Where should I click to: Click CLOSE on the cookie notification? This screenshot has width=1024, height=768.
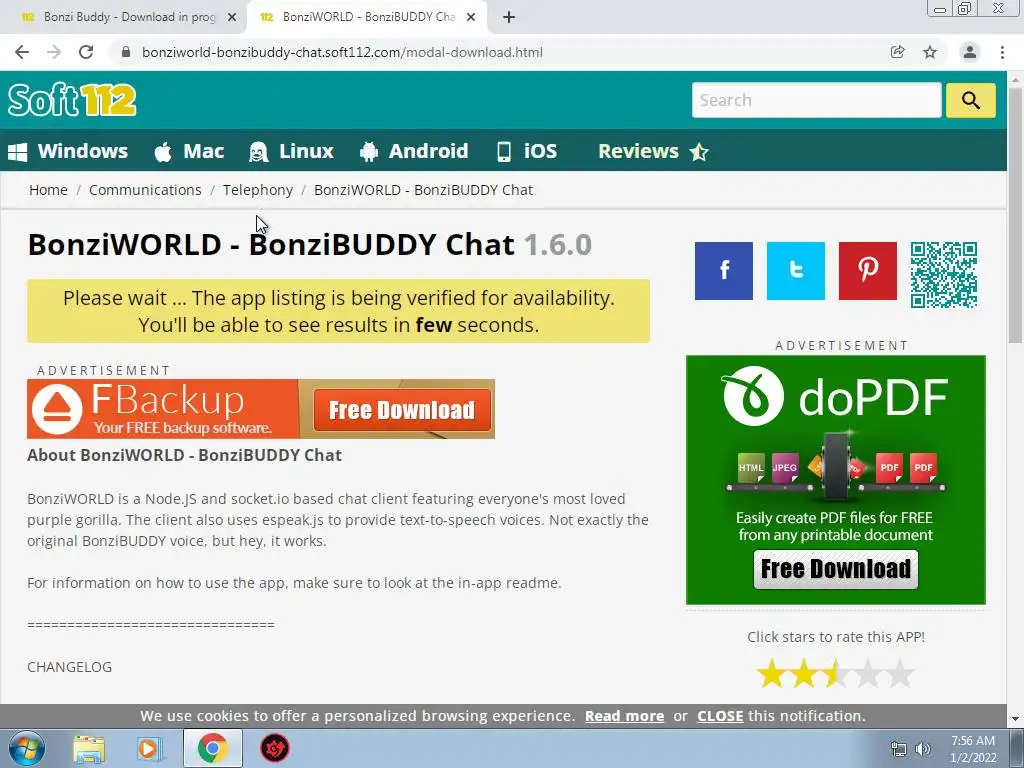tap(720, 716)
